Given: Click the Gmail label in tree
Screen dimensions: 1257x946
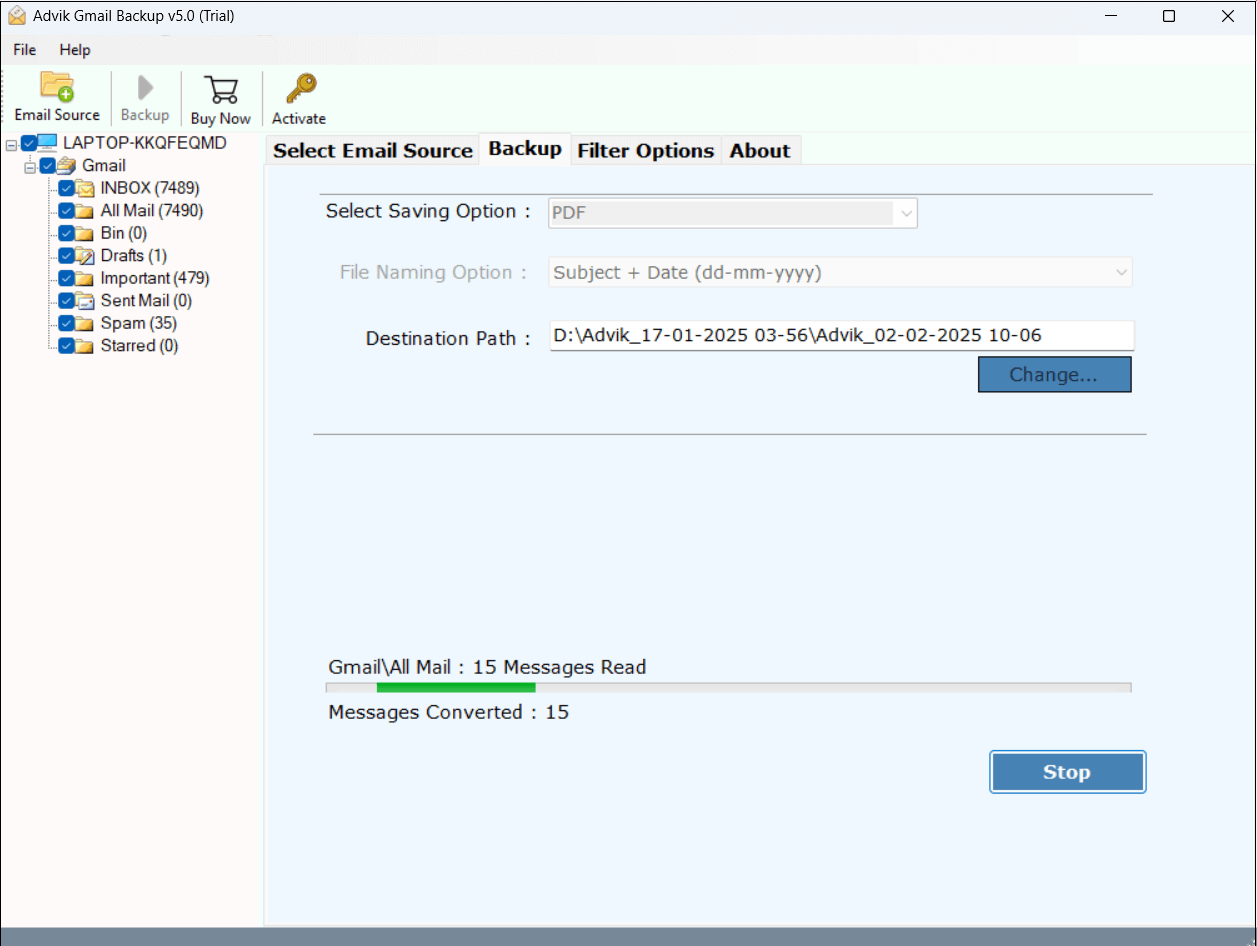Looking at the screenshot, I should 104,166.
